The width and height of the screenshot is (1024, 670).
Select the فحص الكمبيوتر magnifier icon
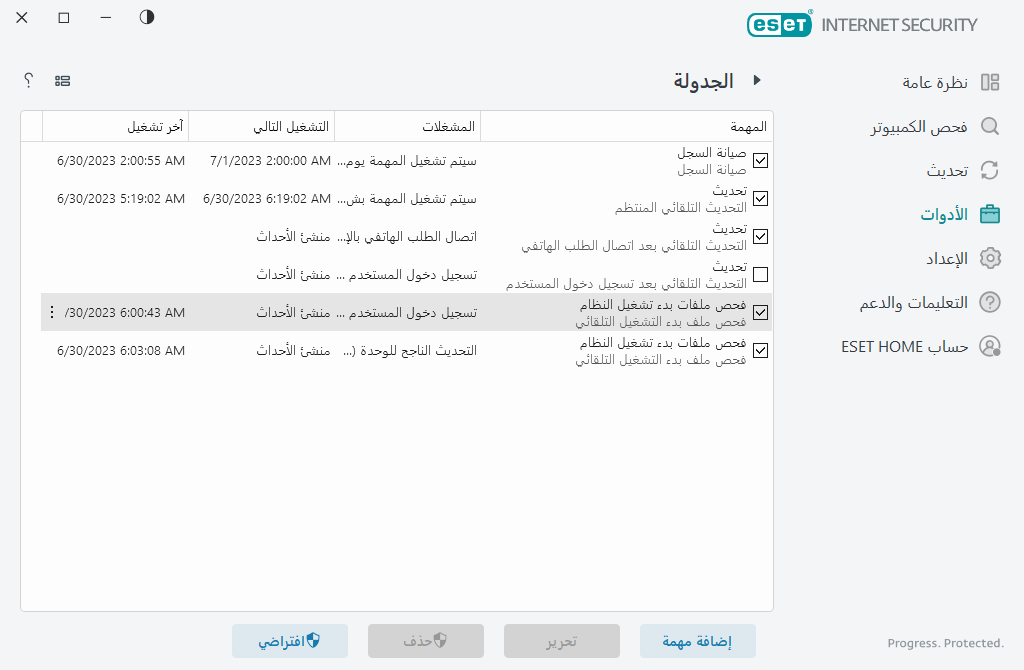point(989,127)
